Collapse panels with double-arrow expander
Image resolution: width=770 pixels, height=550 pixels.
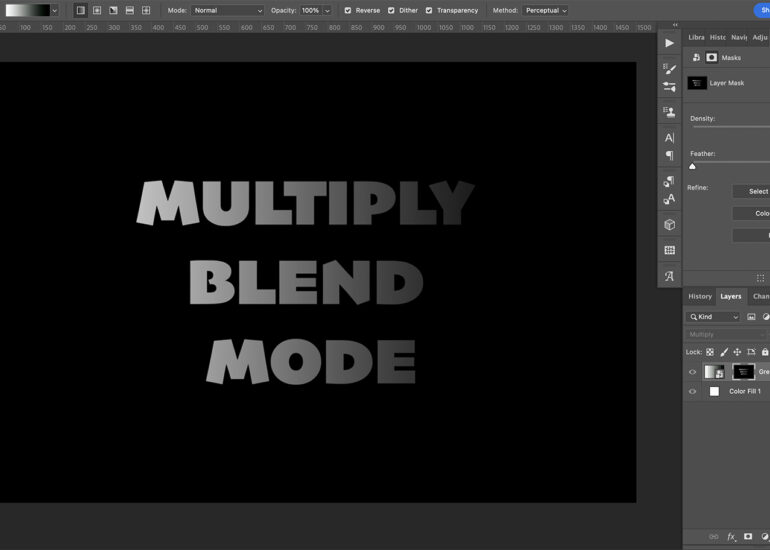pyautogui.click(x=675, y=25)
